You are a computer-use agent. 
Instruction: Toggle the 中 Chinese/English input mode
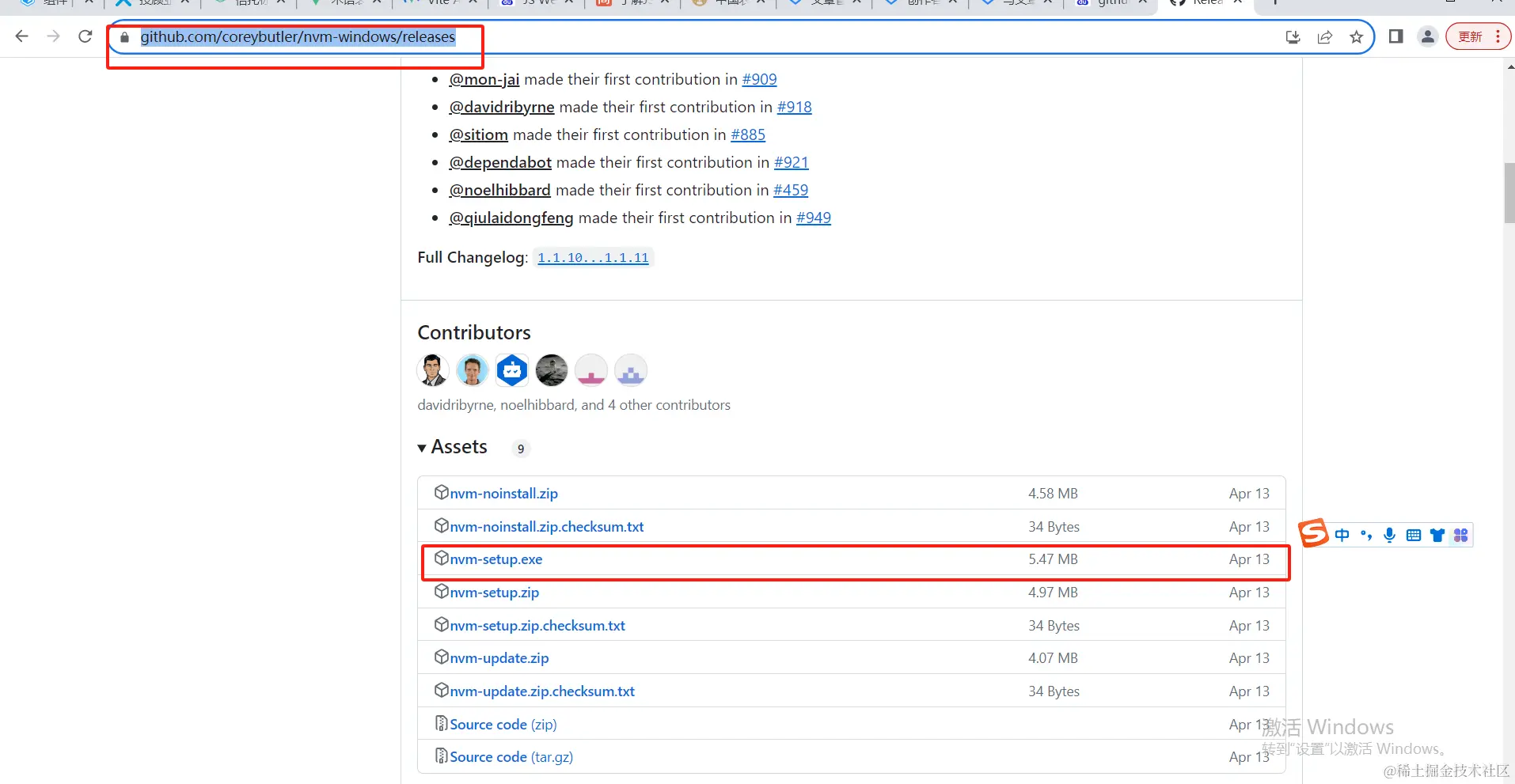click(x=1342, y=536)
